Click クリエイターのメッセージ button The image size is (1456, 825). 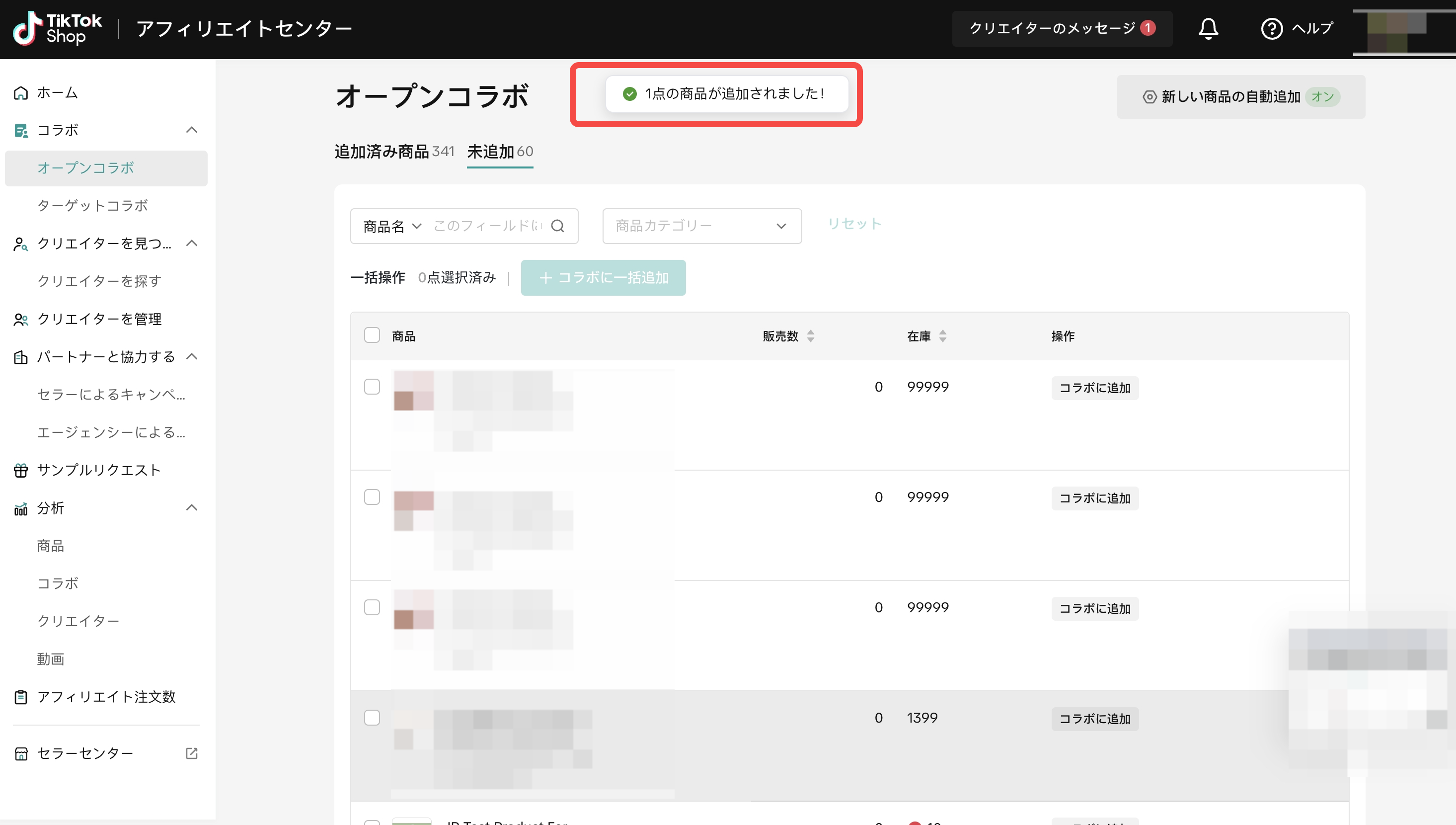pos(1062,28)
